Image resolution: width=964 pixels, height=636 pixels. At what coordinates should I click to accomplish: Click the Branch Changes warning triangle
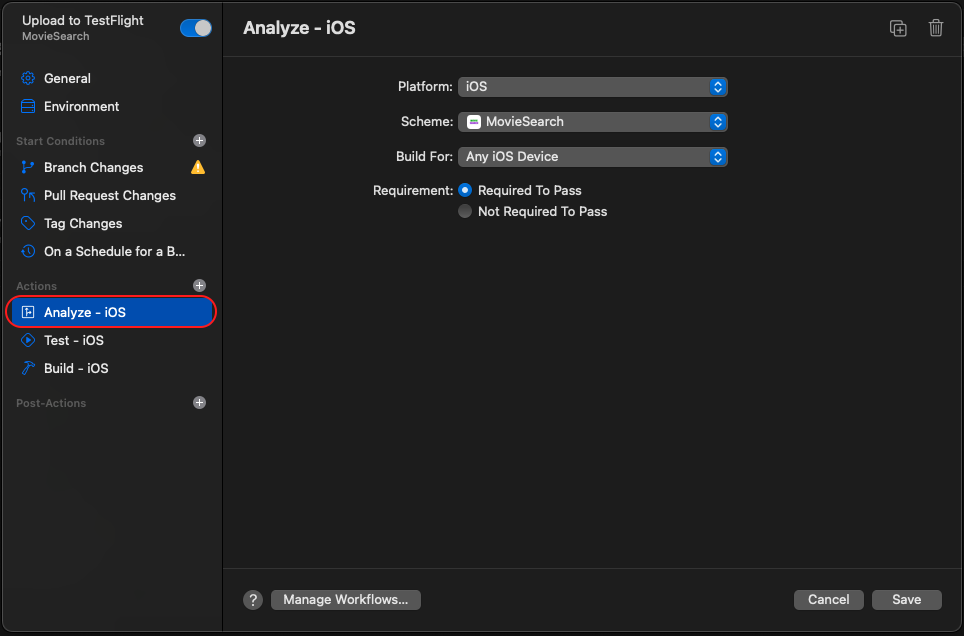[198, 167]
